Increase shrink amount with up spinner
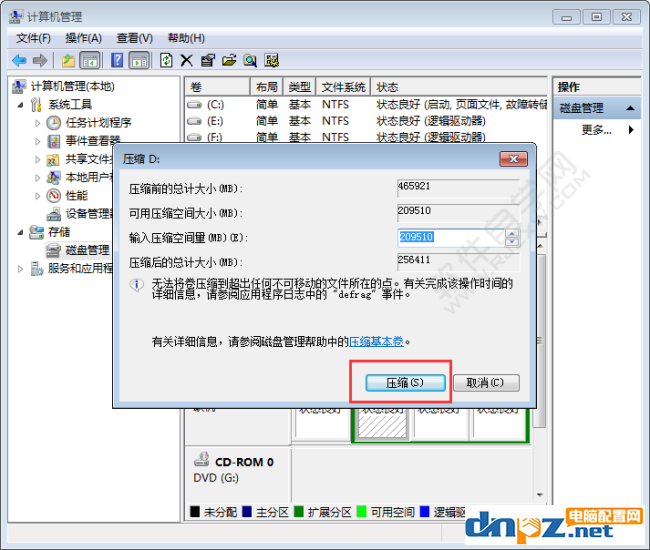Image resolution: width=650 pixels, height=550 pixels. 512,233
